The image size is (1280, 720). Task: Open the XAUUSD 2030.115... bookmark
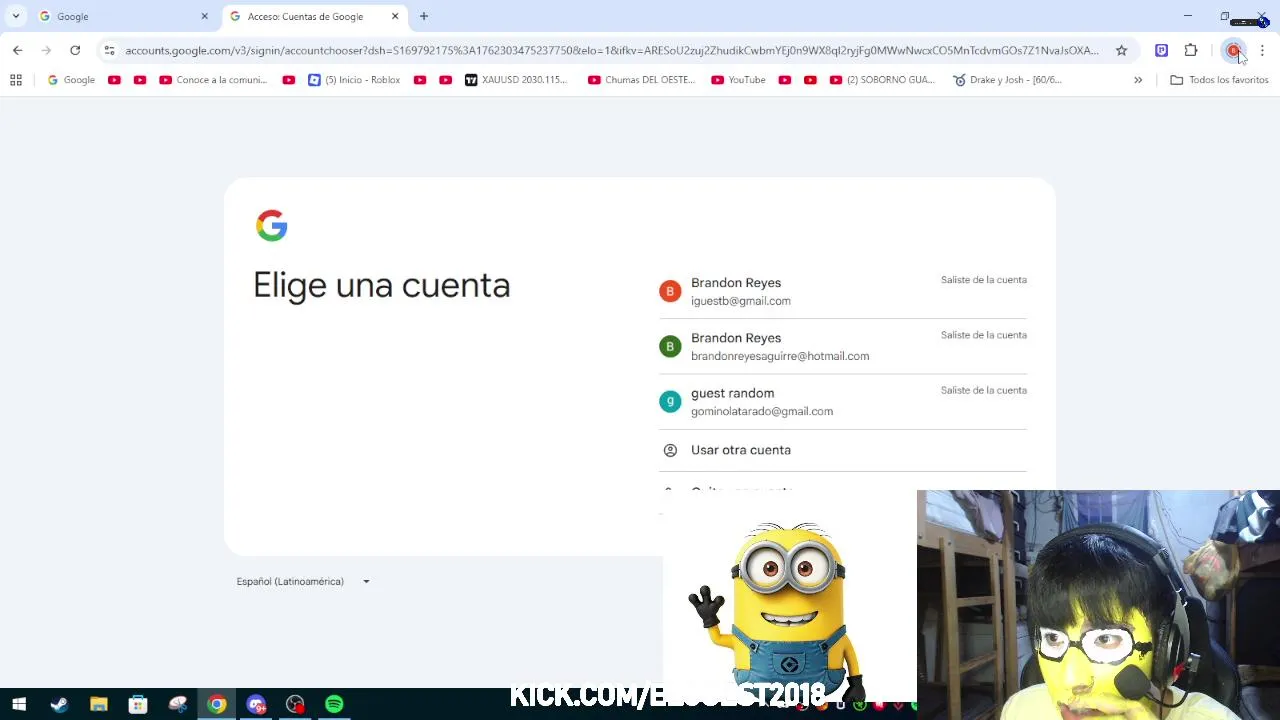(x=516, y=80)
